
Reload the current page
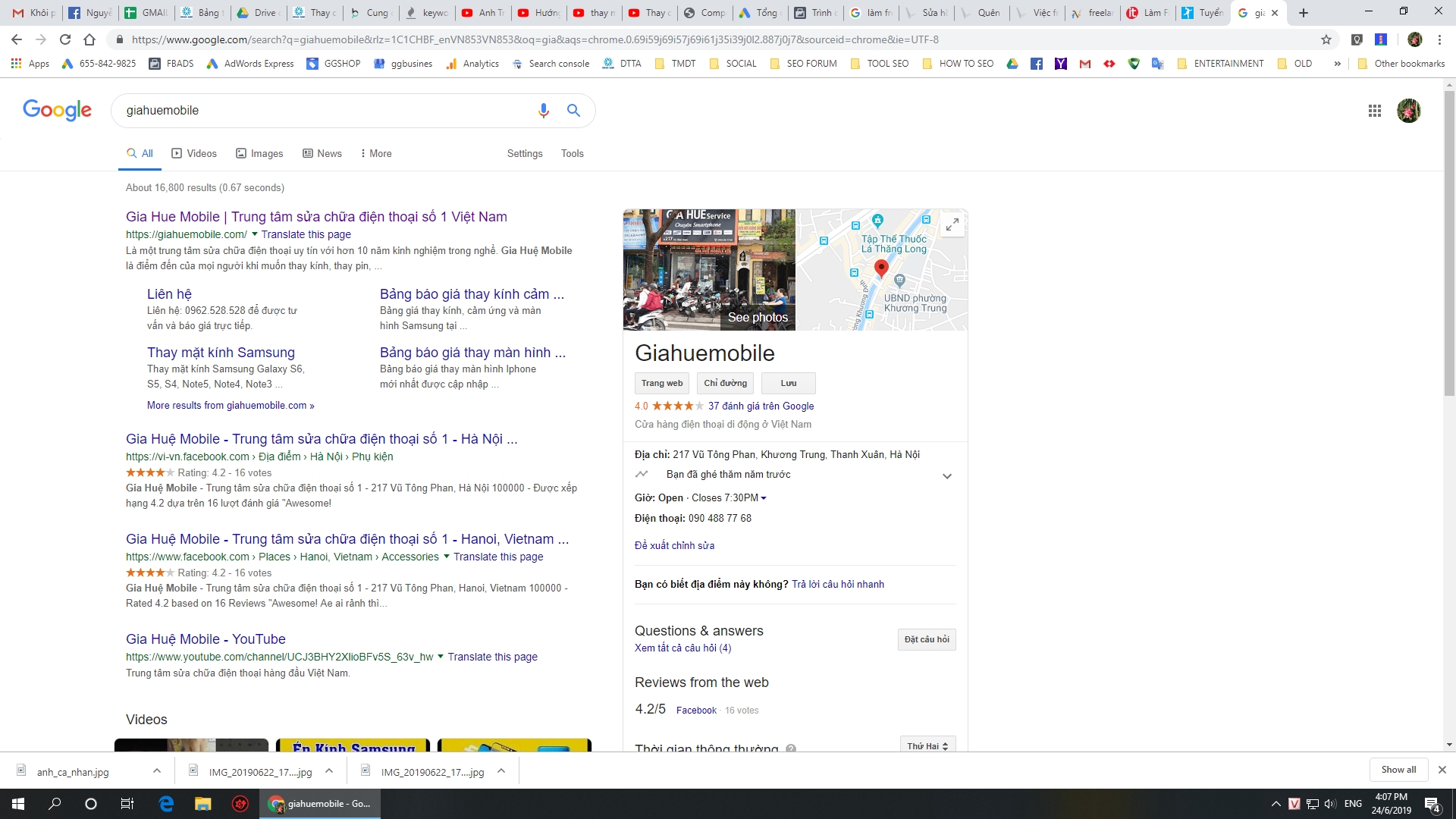[65, 39]
